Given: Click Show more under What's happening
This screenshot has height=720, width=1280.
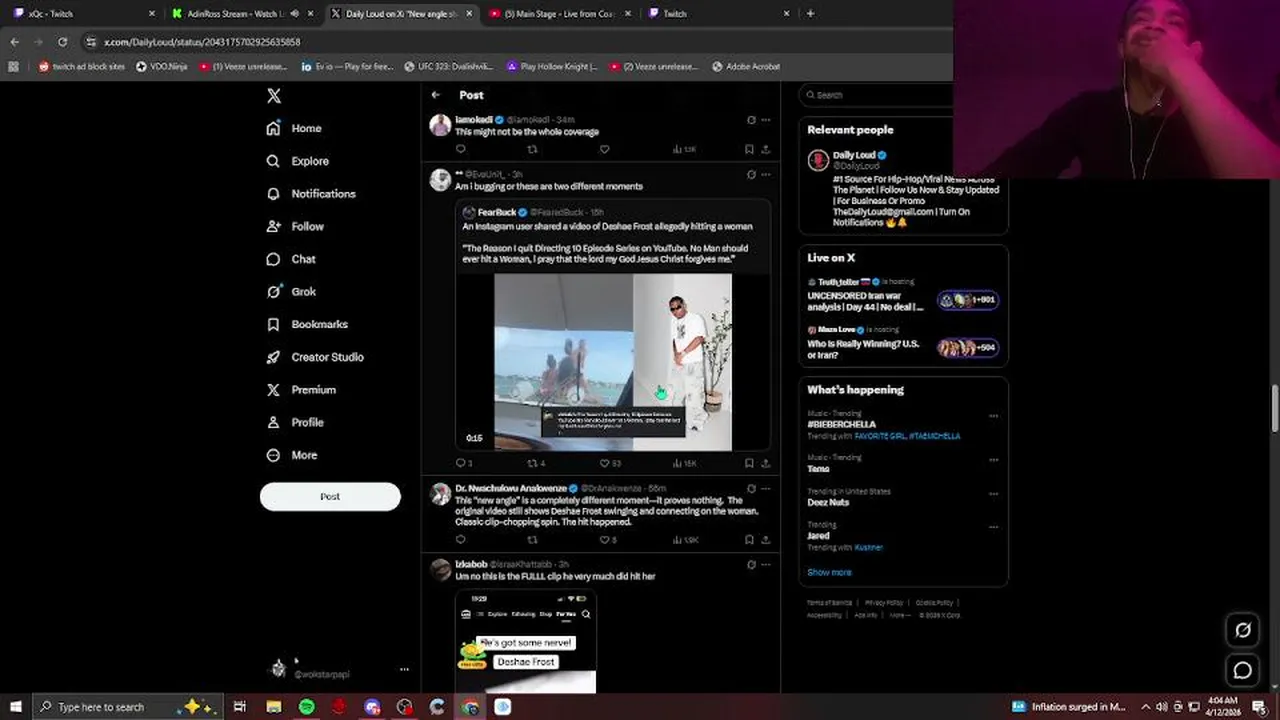Looking at the screenshot, I should [x=829, y=572].
